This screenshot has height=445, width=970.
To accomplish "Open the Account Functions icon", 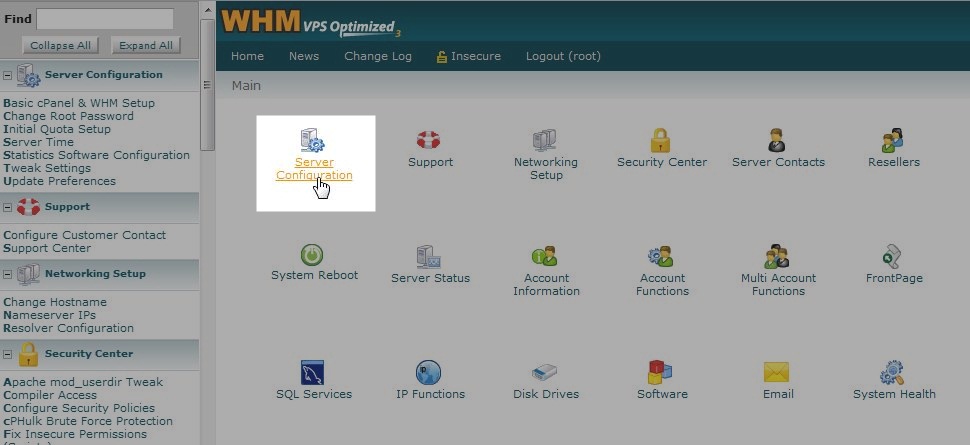I will click(660, 256).
